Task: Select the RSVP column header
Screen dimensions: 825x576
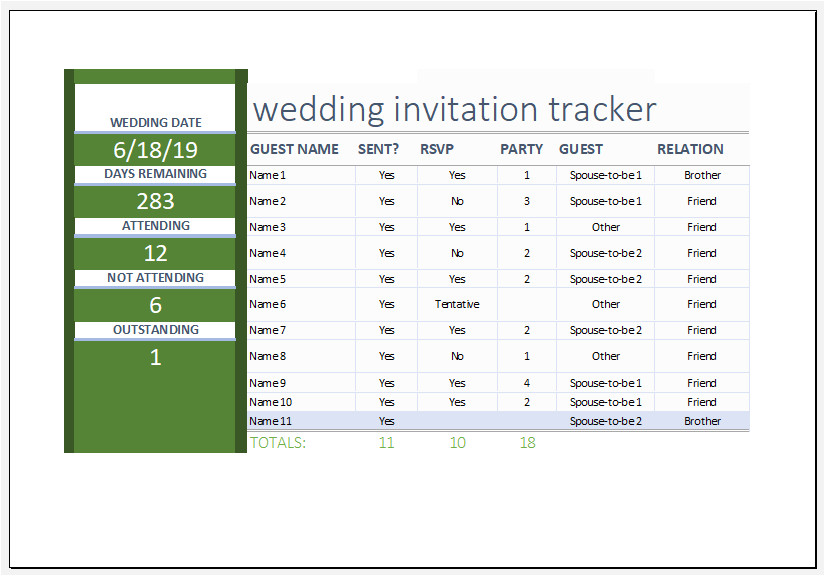Action: pyautogui.click(x=437, y=149)
